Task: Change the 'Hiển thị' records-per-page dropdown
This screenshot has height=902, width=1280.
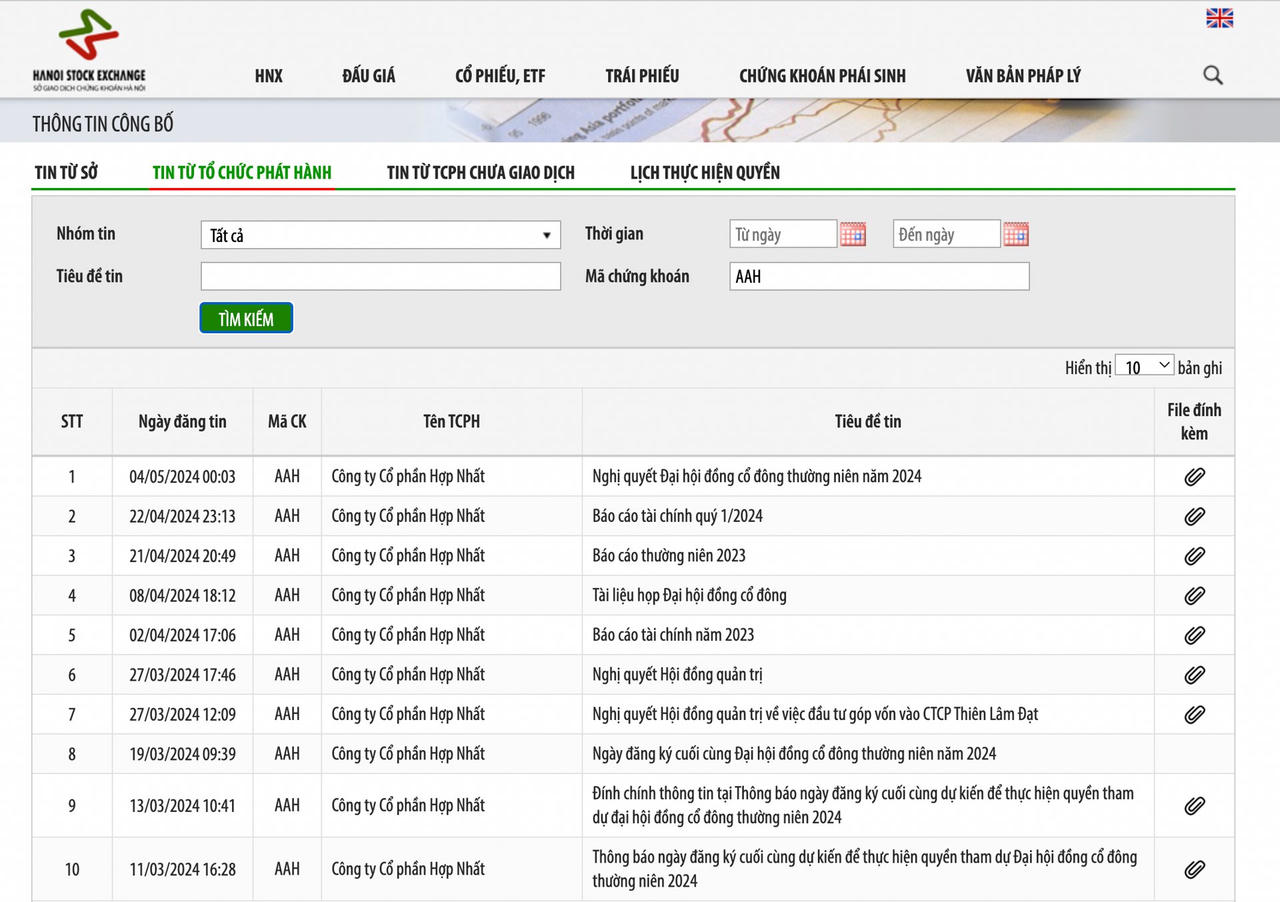Action: (x=1144, y=367)
